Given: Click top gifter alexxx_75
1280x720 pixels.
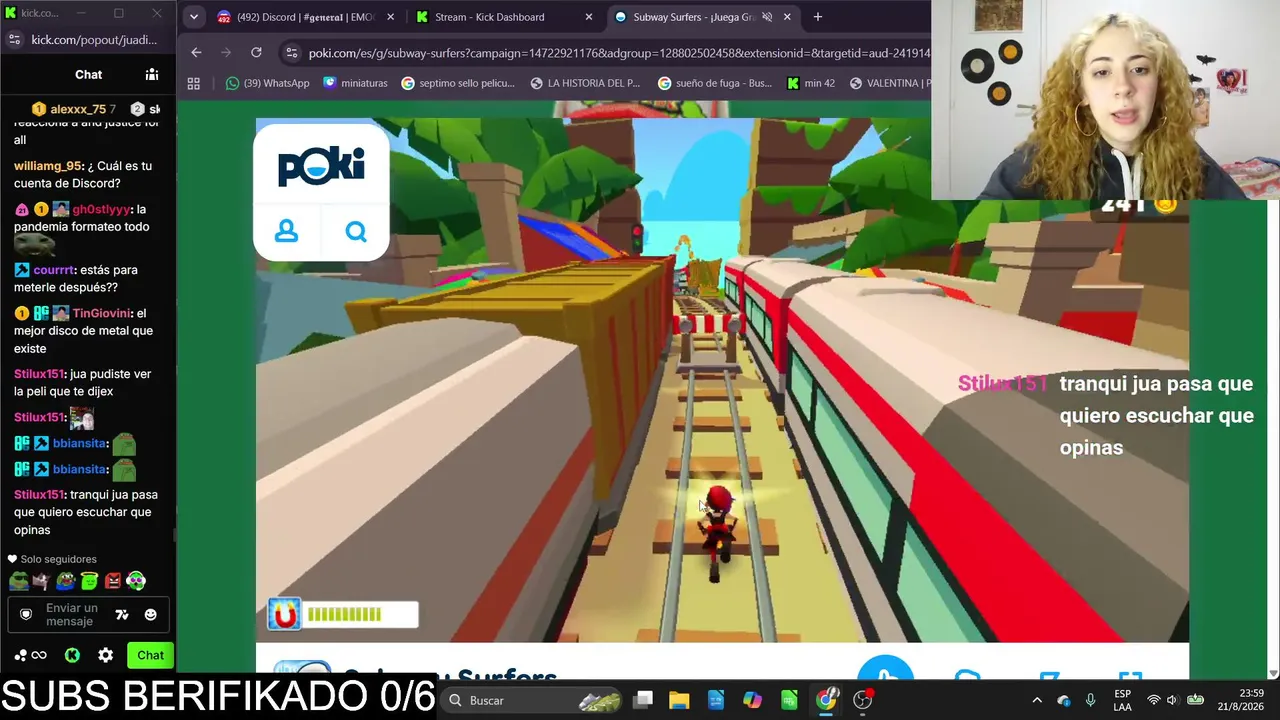Looking at the screenshot, I should coord(78,109).
